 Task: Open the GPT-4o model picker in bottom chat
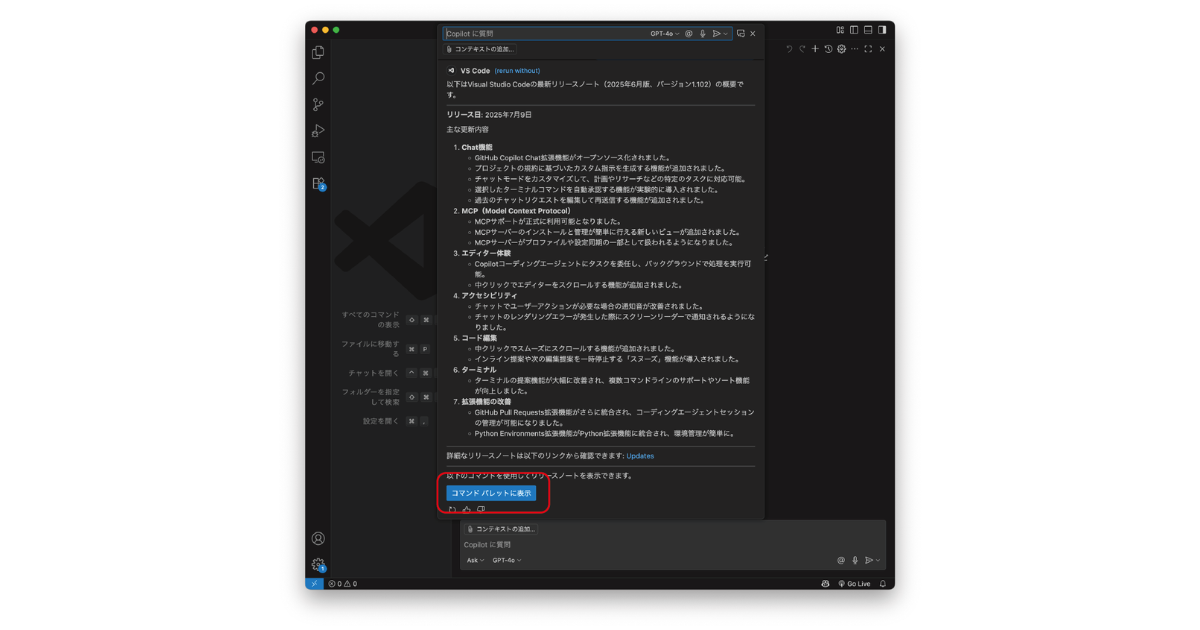tap(507, 560)
